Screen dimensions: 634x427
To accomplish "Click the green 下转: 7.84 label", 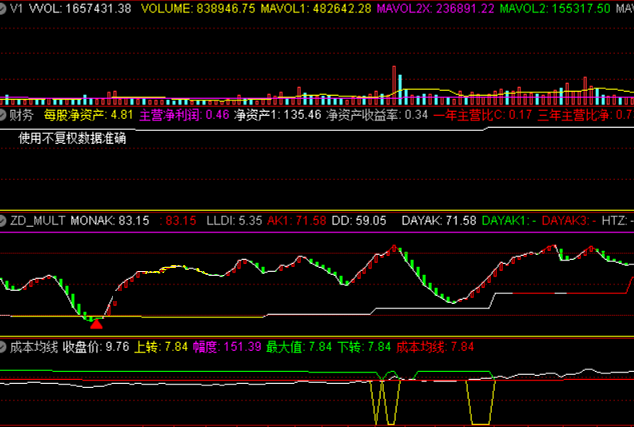I will pos(364,347).
